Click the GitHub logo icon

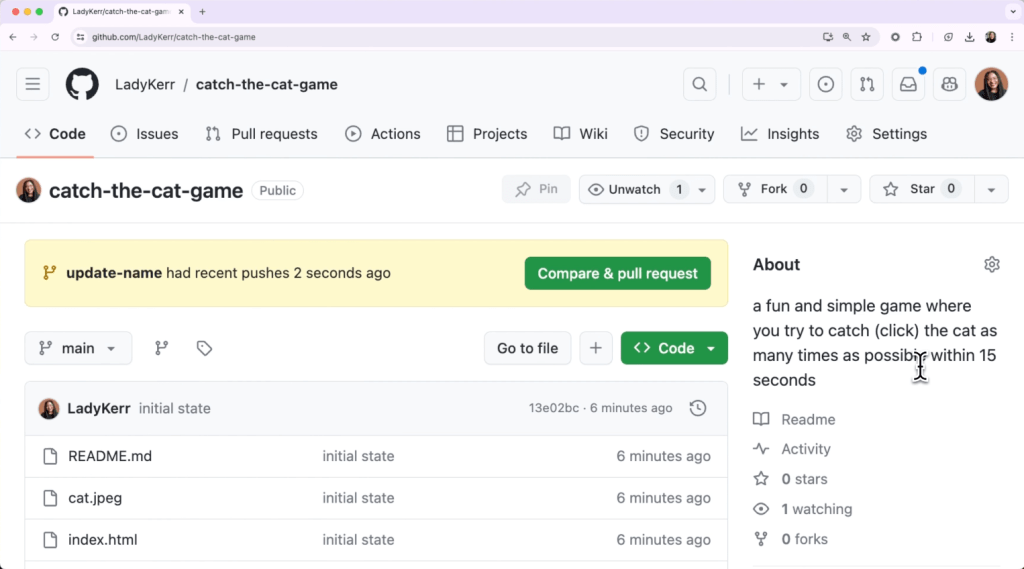tap(82, 85)
